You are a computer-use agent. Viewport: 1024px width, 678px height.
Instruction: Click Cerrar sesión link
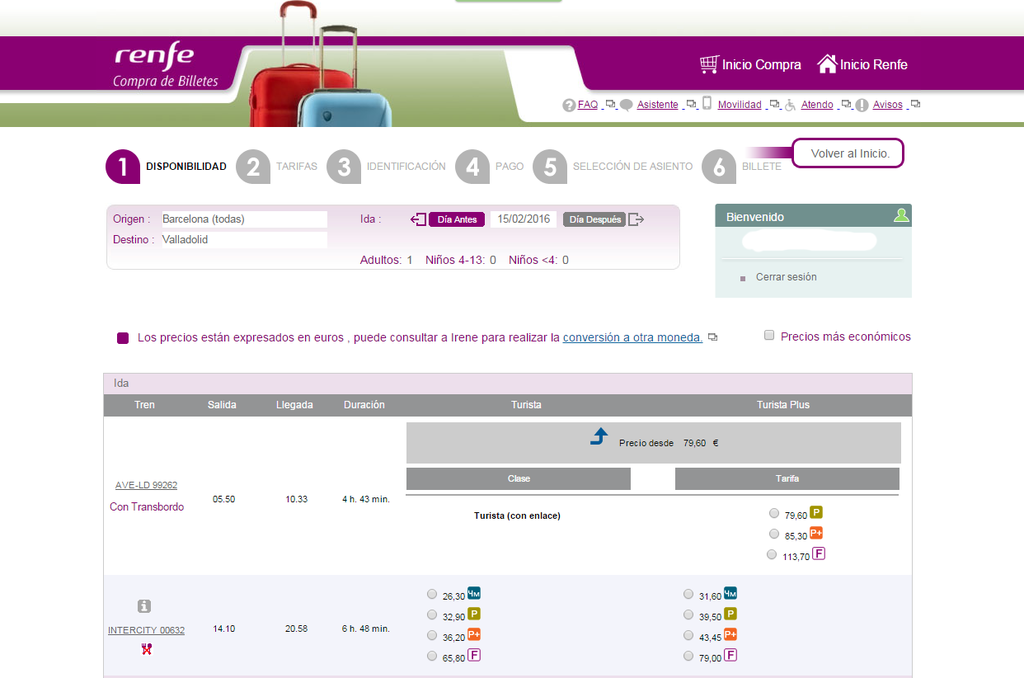point(786,277)
